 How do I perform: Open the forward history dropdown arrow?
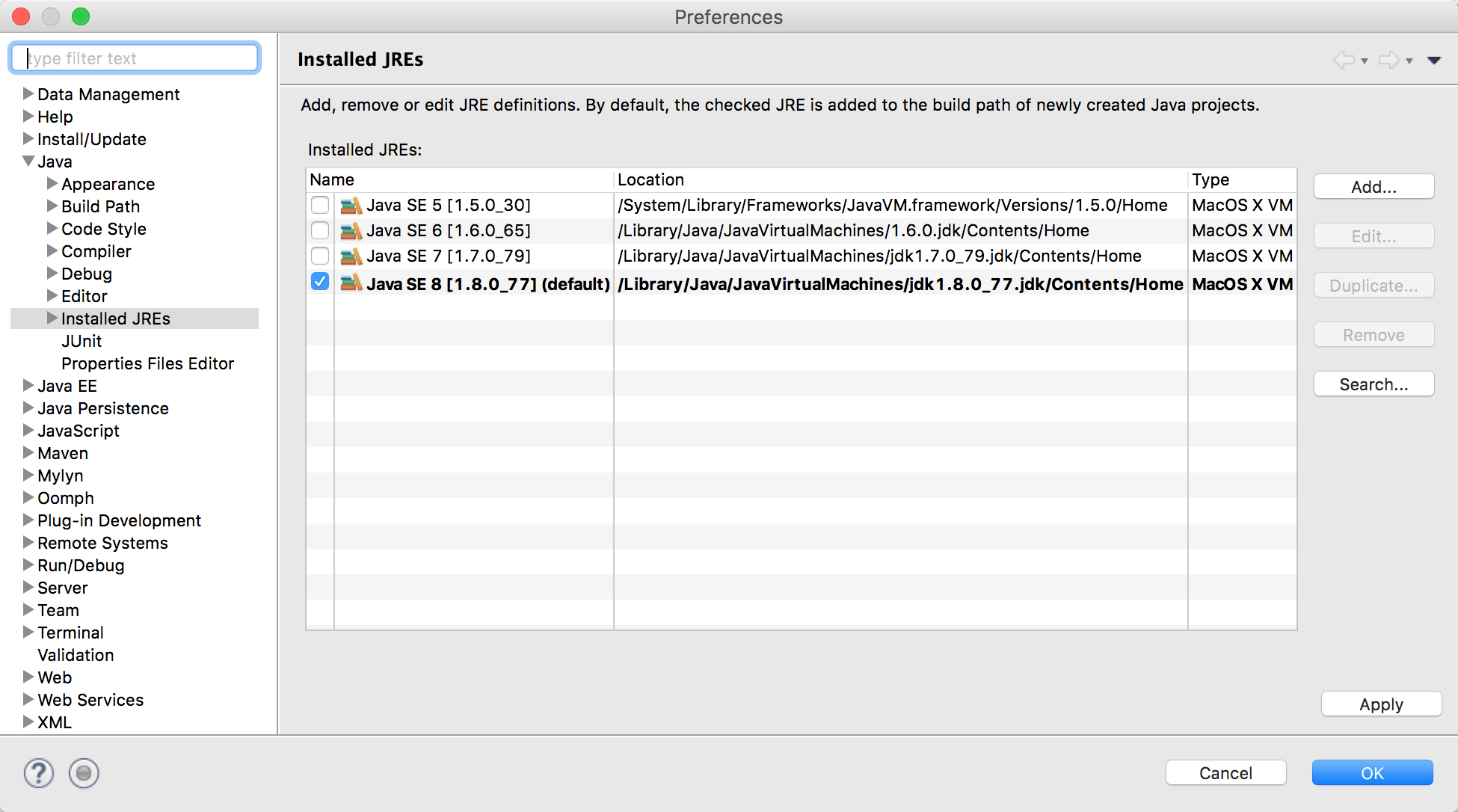[x=1409, y=61]
